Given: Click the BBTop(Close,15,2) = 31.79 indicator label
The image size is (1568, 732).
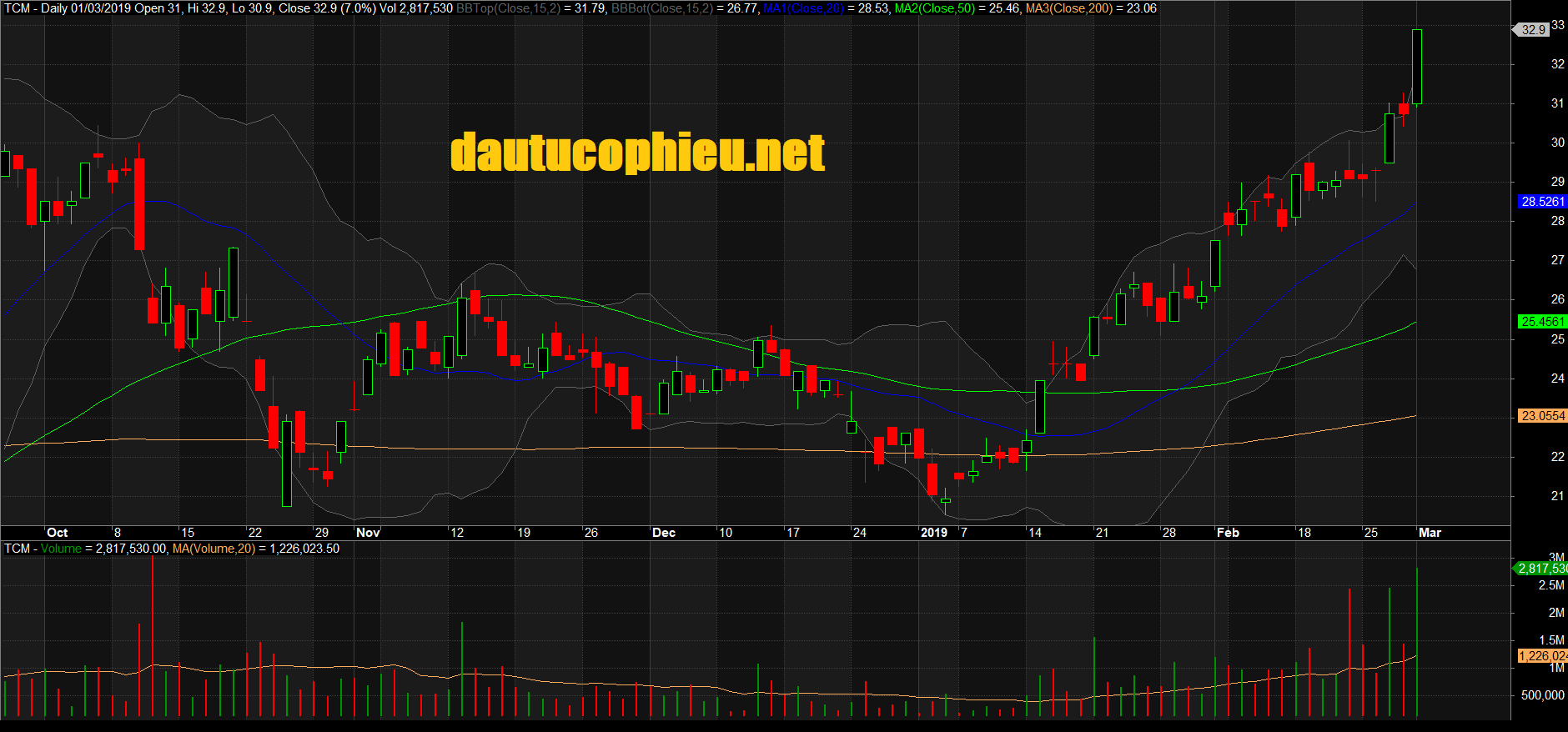Looking at the screenshot, I should pos(530,8).
